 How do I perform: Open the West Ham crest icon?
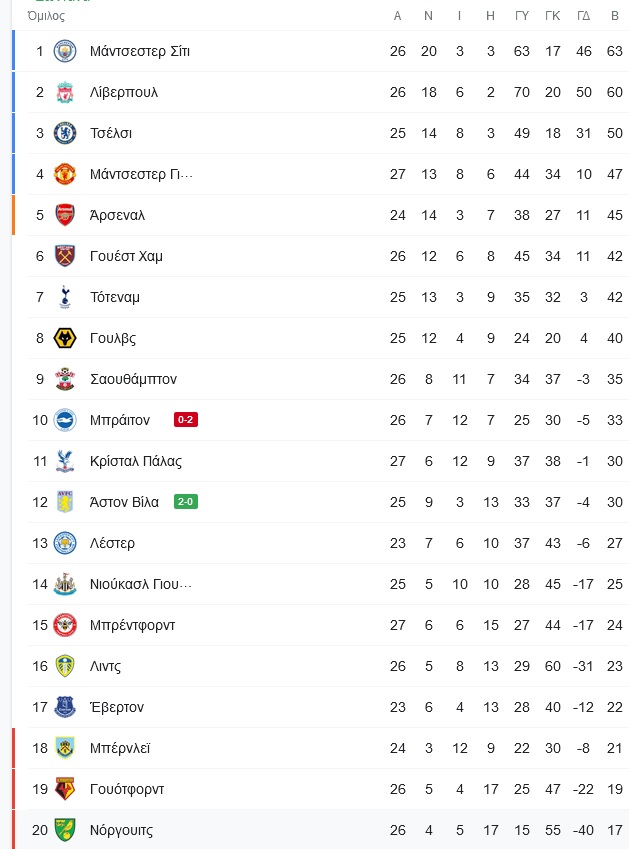(65, 256)
